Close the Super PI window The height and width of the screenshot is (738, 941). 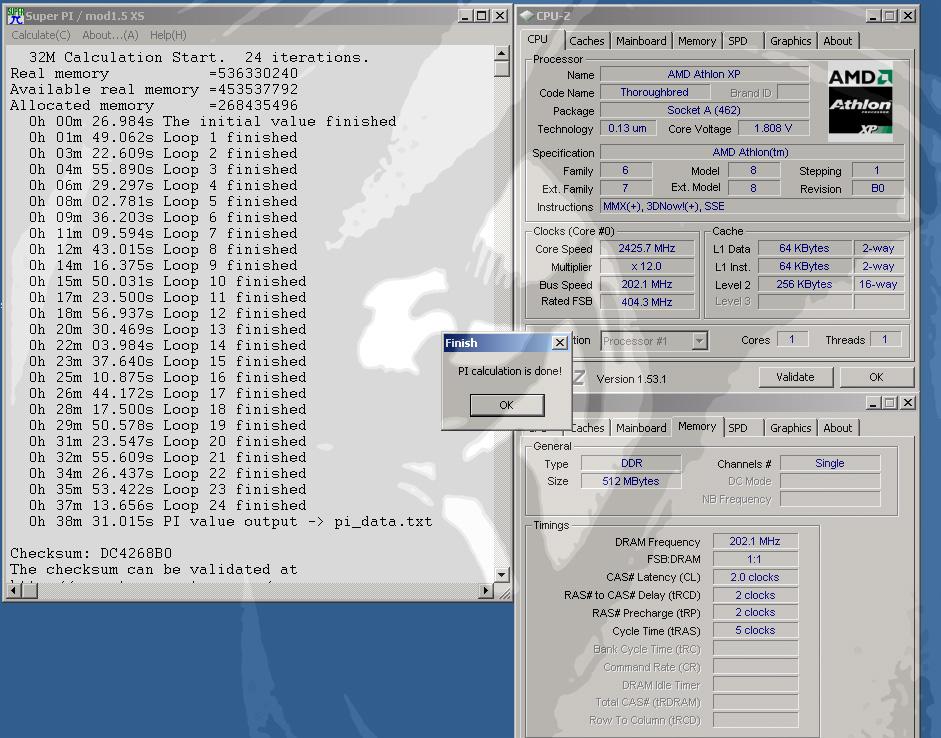(500, 16)
